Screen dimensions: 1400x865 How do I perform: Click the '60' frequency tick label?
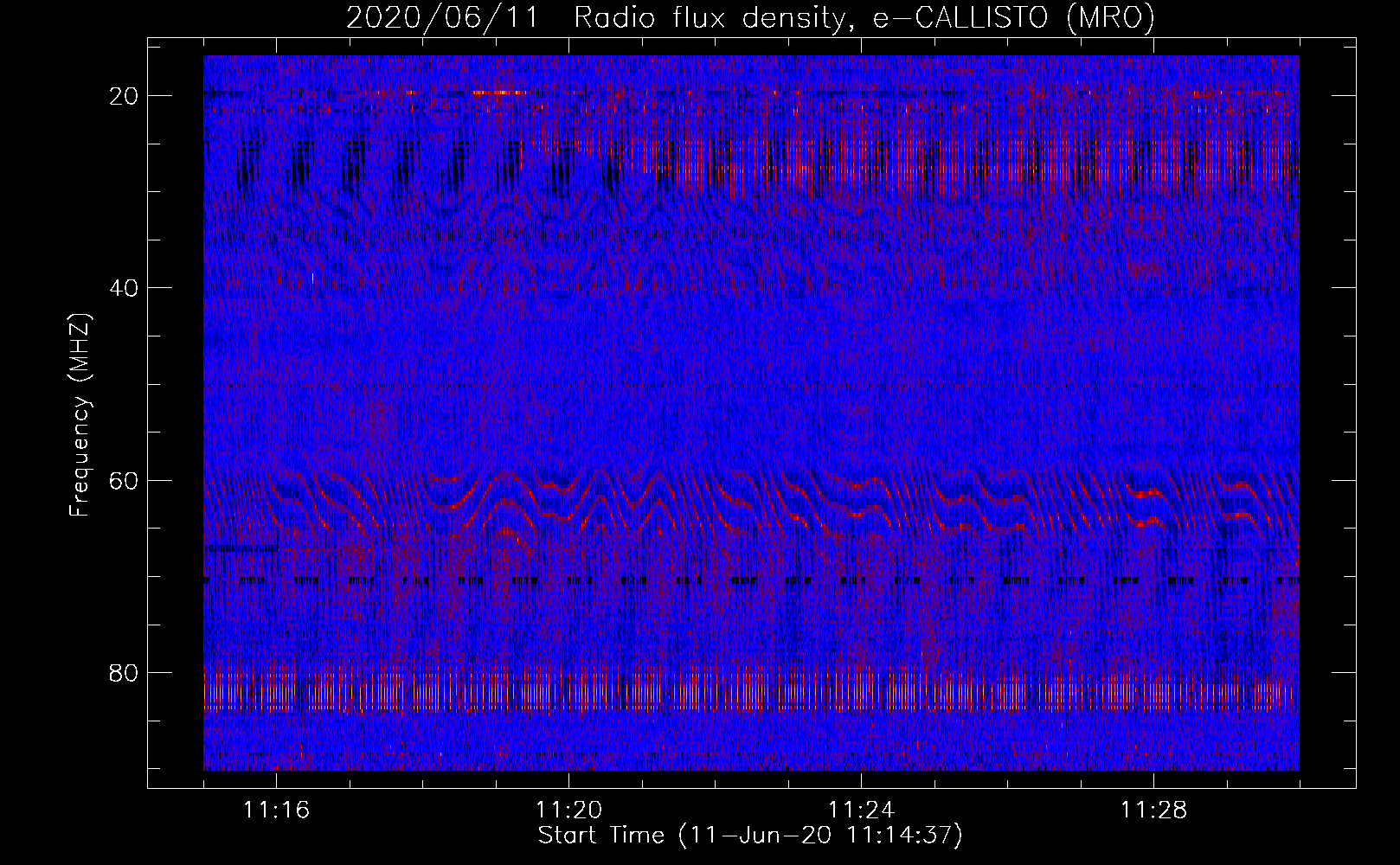125,480
